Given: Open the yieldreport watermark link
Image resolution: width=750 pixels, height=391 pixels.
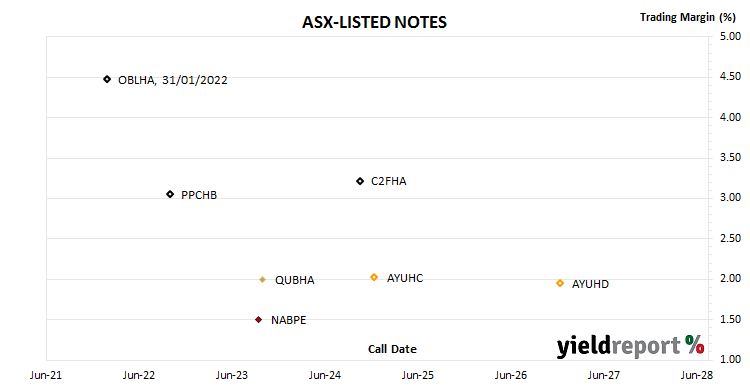Looking at the screenshot, I should [630, 346].
